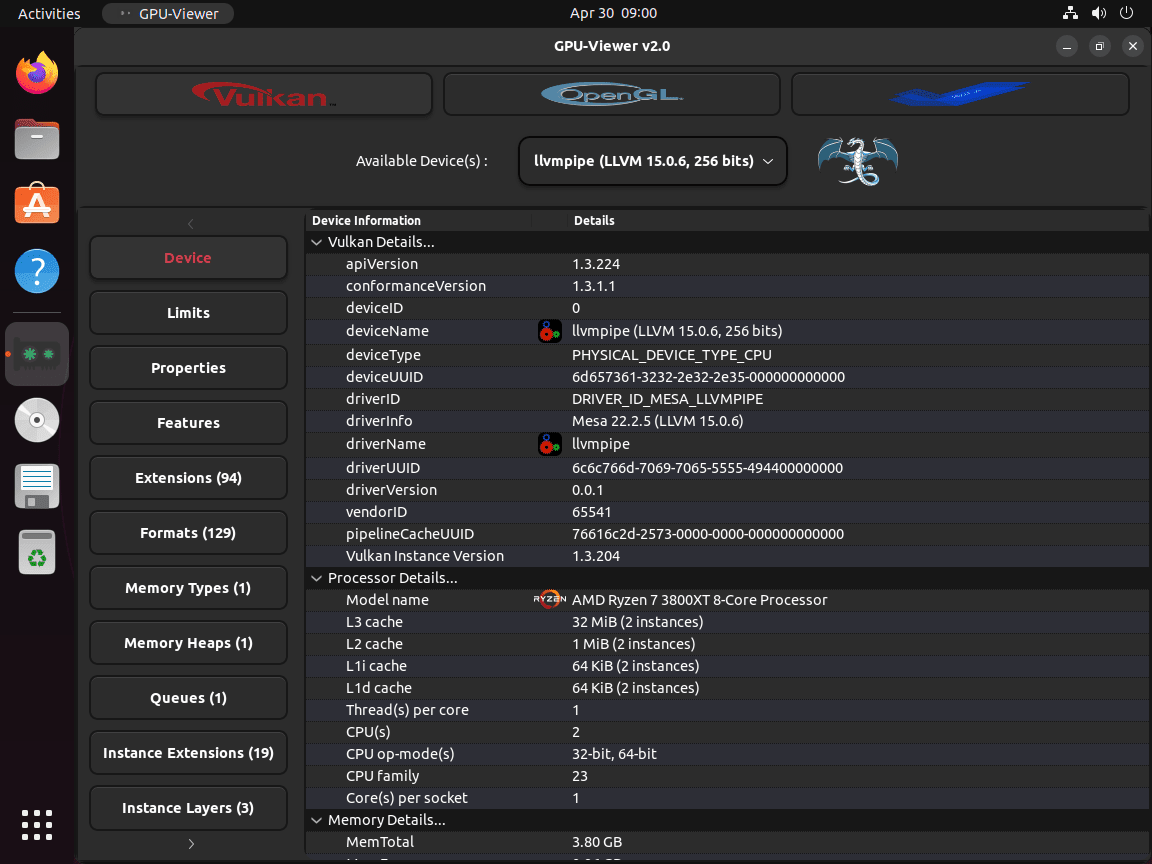The width and height of the screenshot is (1152, 864).
Task: Collapse the Processor Details section
Action: point(317,578)
